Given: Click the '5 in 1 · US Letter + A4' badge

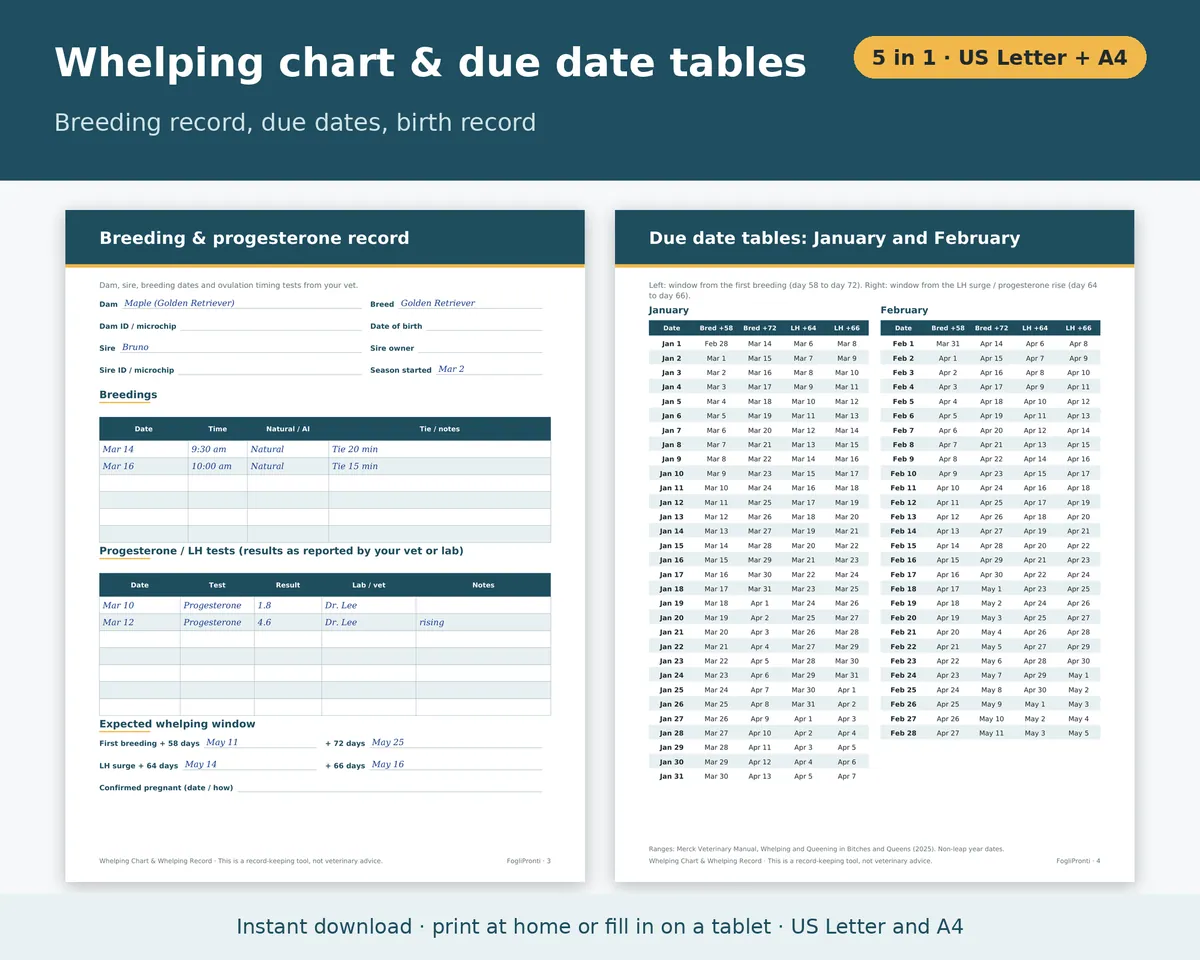Looking at the screenshot, I should pos(999,57).
